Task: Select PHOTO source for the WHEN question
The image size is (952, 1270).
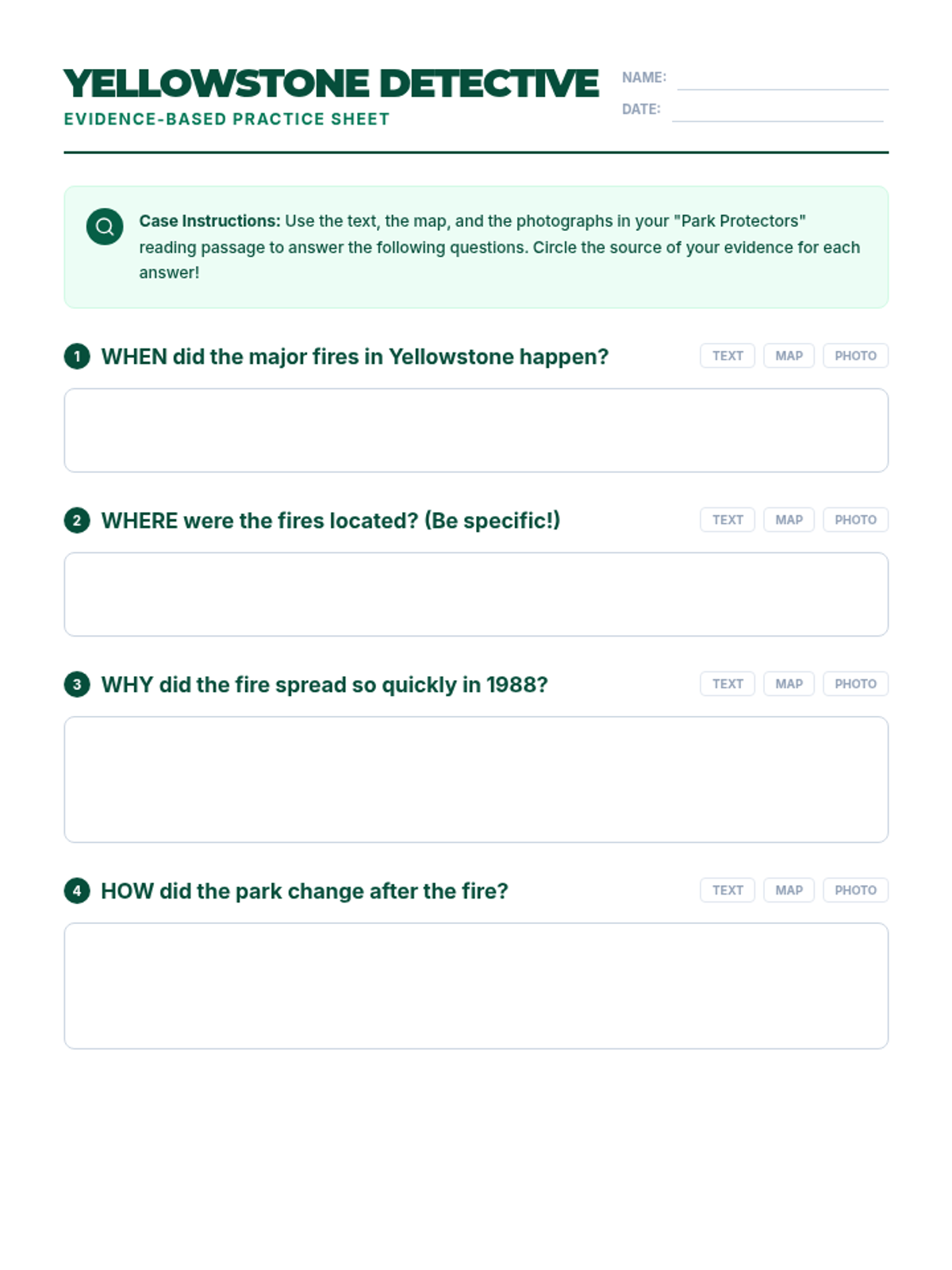Action: point(855,356)
